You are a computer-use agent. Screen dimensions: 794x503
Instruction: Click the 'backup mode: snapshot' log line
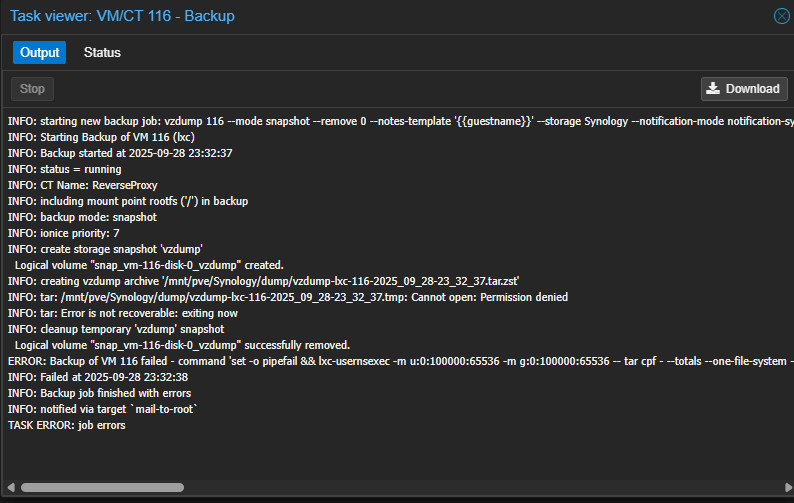coord(82,217)
